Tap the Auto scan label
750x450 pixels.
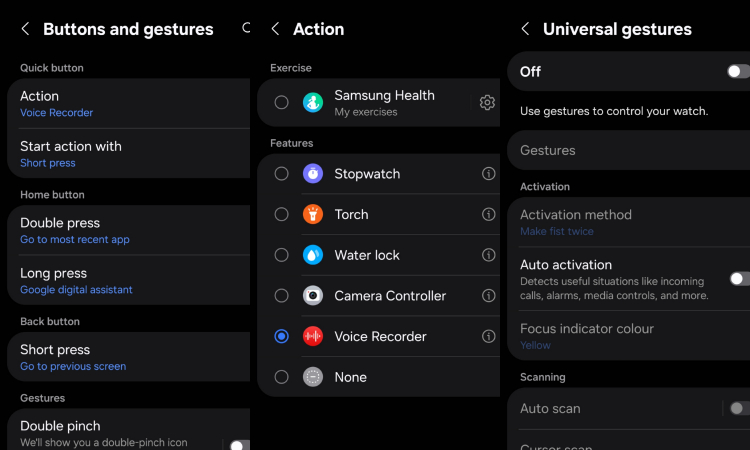click(550, 408)
